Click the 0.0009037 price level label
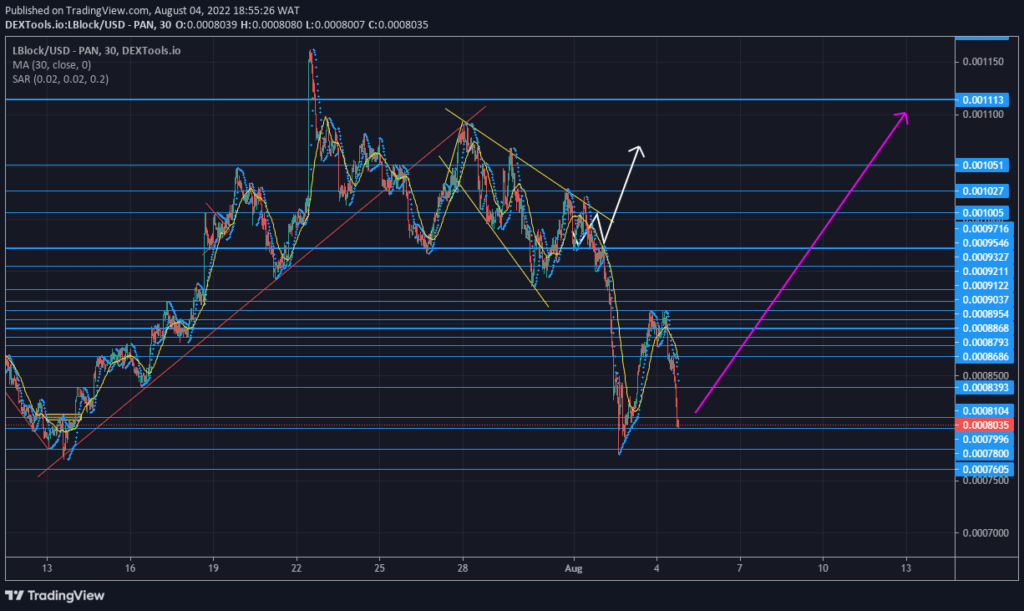 coord(985,300)
